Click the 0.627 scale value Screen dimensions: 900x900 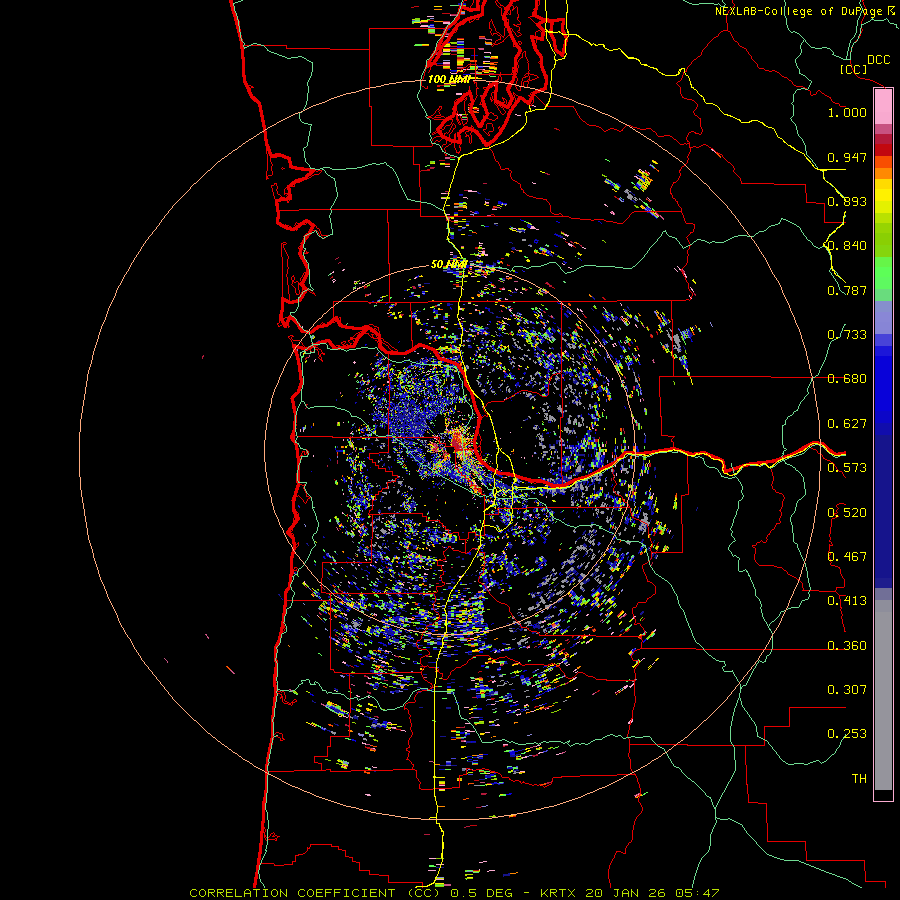[847, 424]
